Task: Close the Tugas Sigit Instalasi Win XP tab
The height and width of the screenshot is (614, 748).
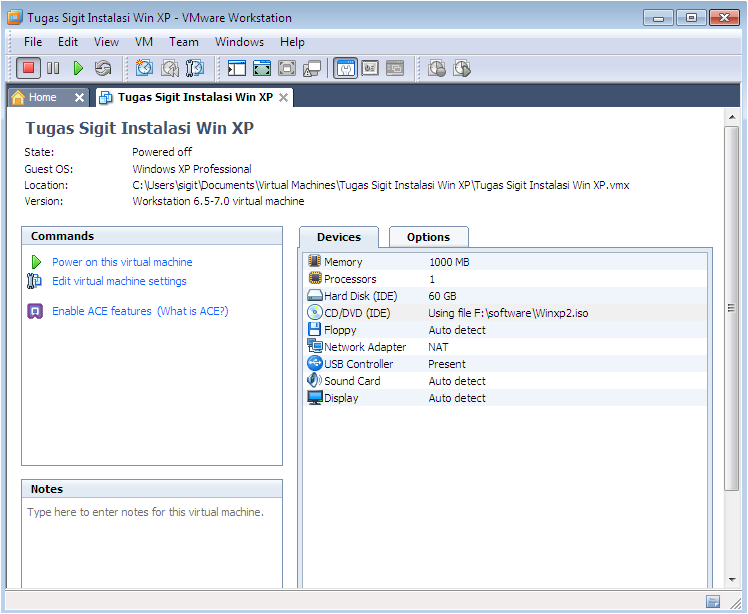Action: pyautogui.click(x=283, y=97)
